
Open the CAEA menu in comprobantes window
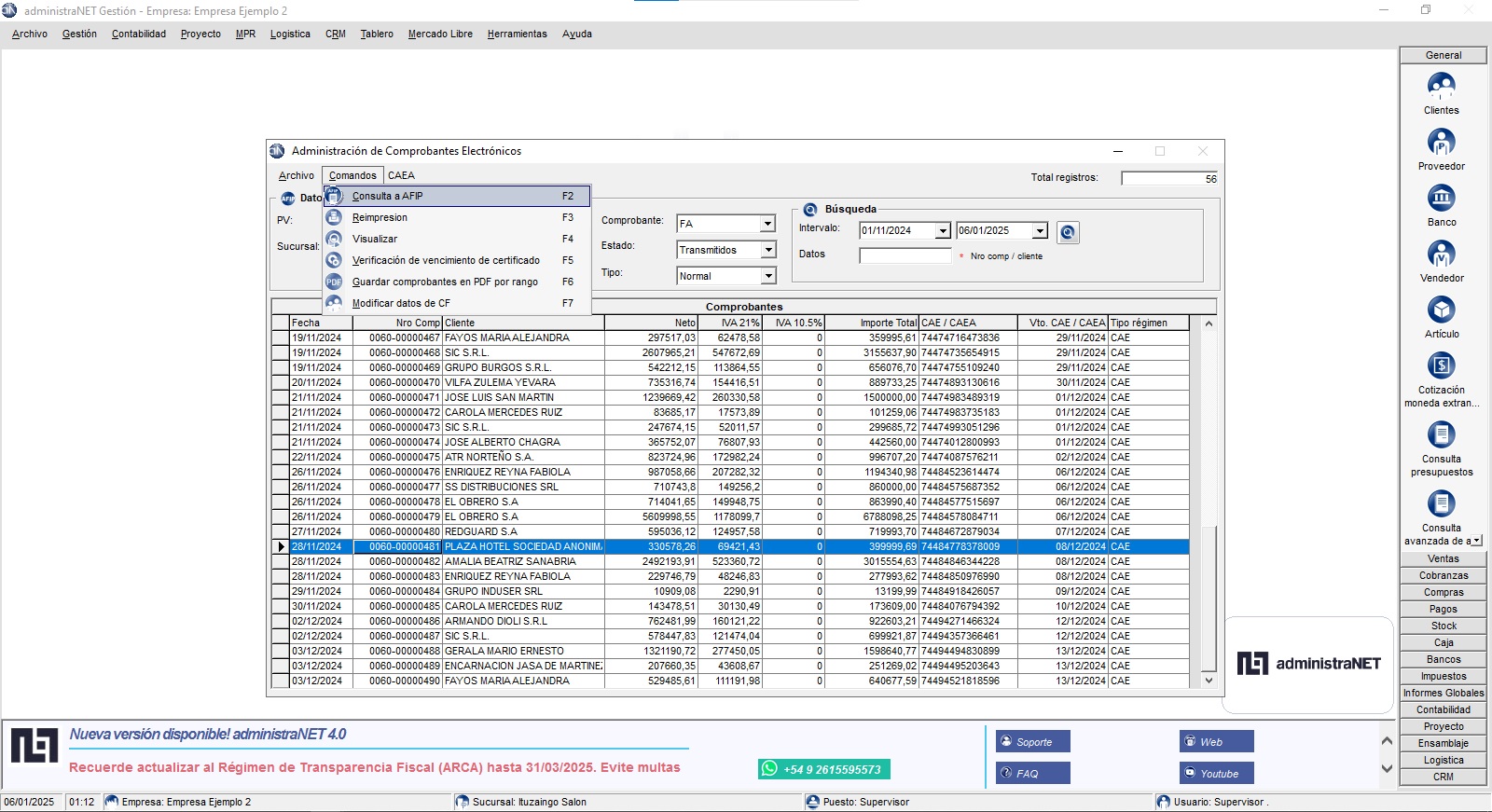point(401,175)
